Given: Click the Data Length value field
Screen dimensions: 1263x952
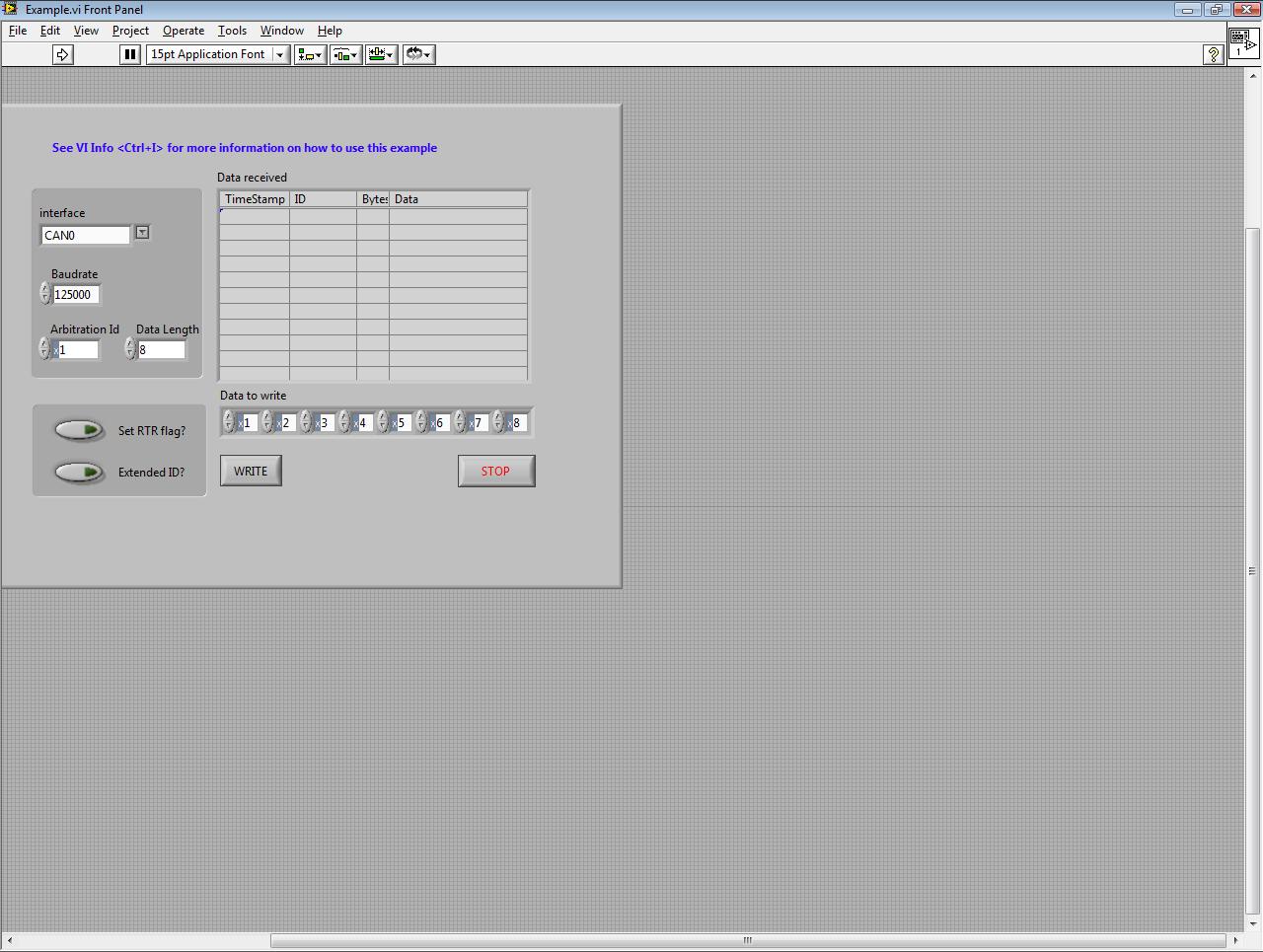Looking at the screenshot, I should pyautogui.click(x=161, y=350).
